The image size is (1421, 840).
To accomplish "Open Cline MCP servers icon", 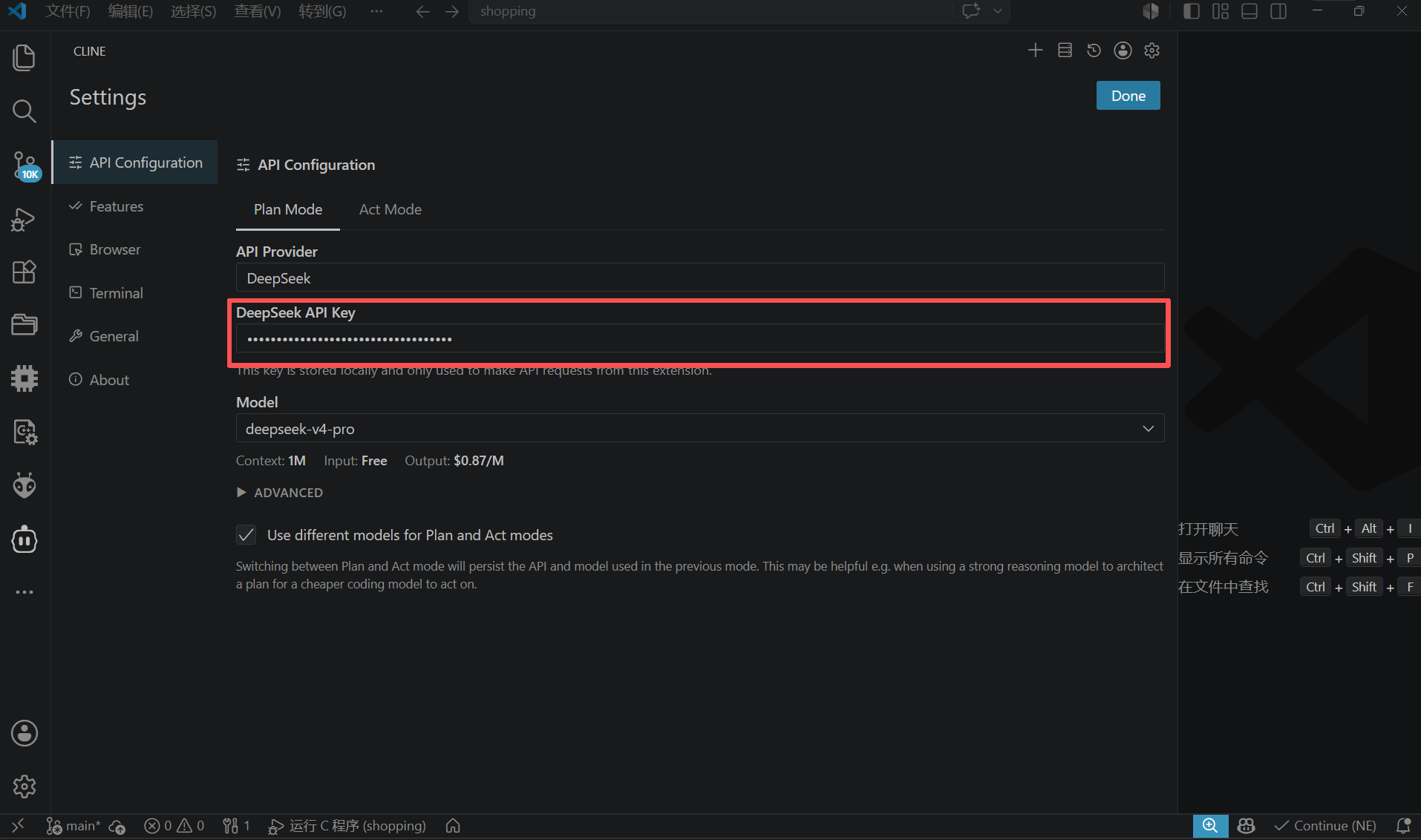I will click(x=1065, y=50).
